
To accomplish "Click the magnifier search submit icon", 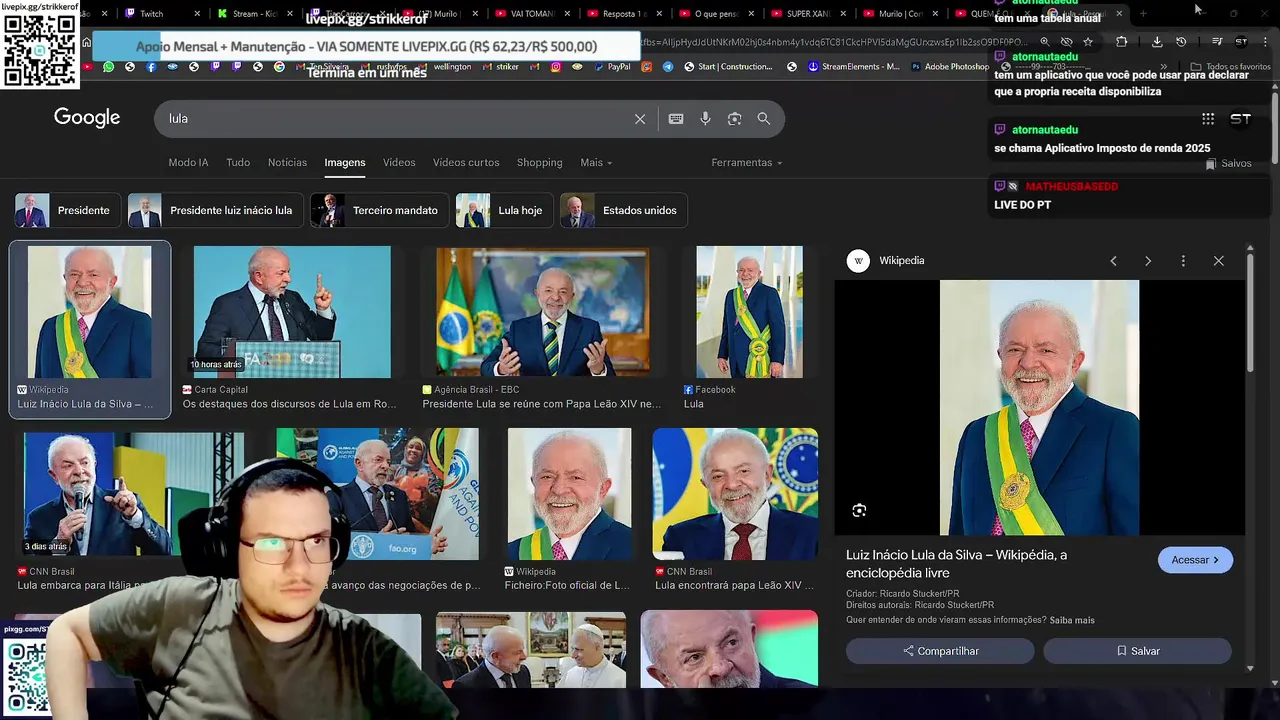I will tap(764, 119).
